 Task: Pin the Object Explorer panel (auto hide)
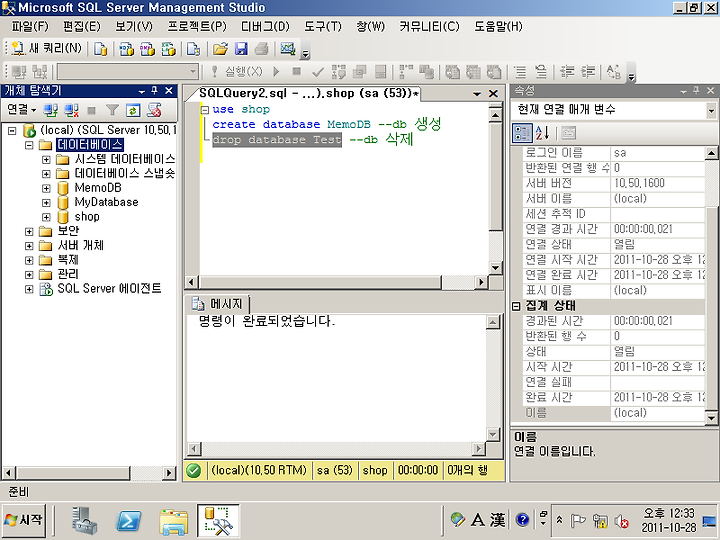tap(155, 91)
